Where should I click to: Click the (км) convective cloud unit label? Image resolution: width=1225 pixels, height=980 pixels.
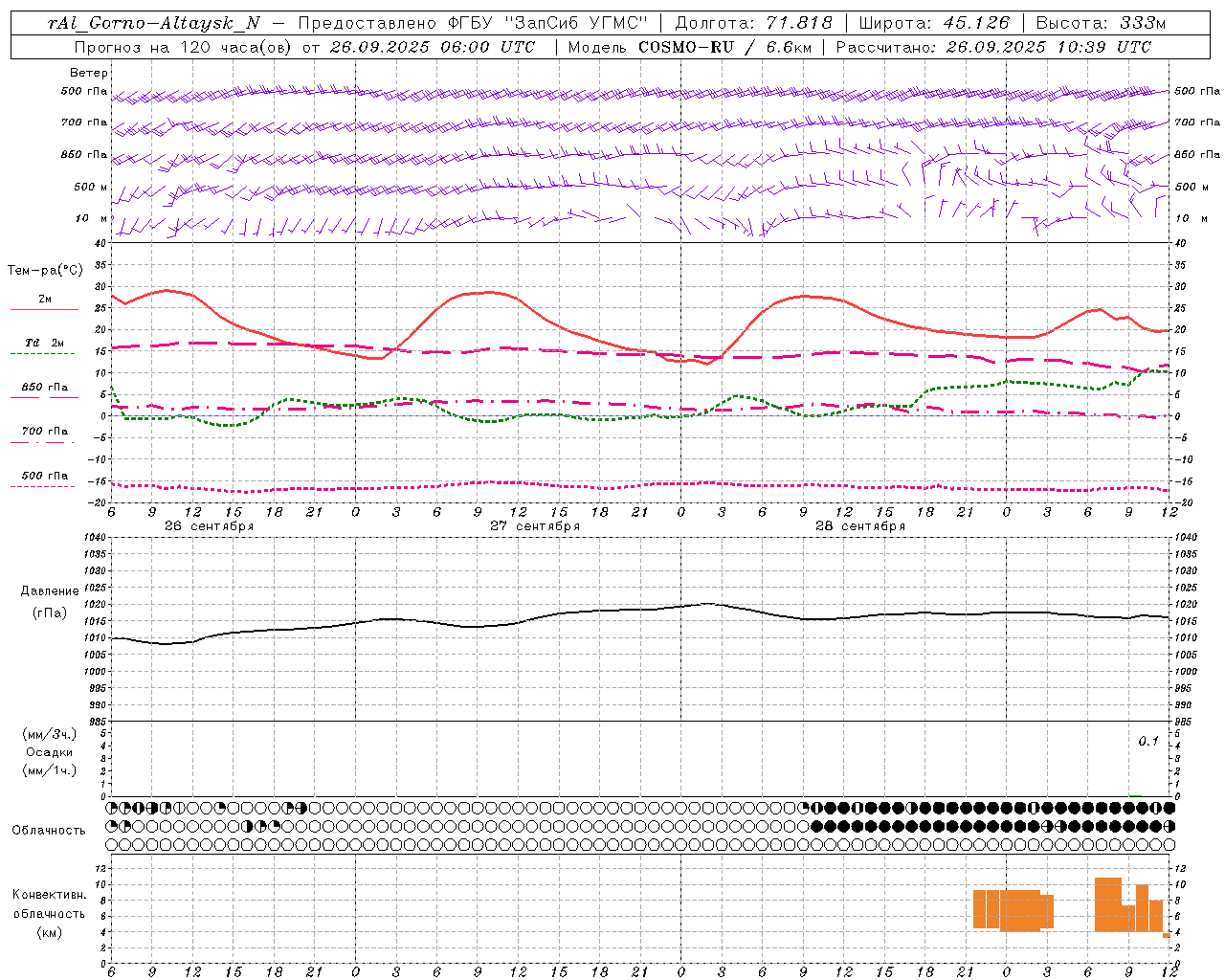50,932
